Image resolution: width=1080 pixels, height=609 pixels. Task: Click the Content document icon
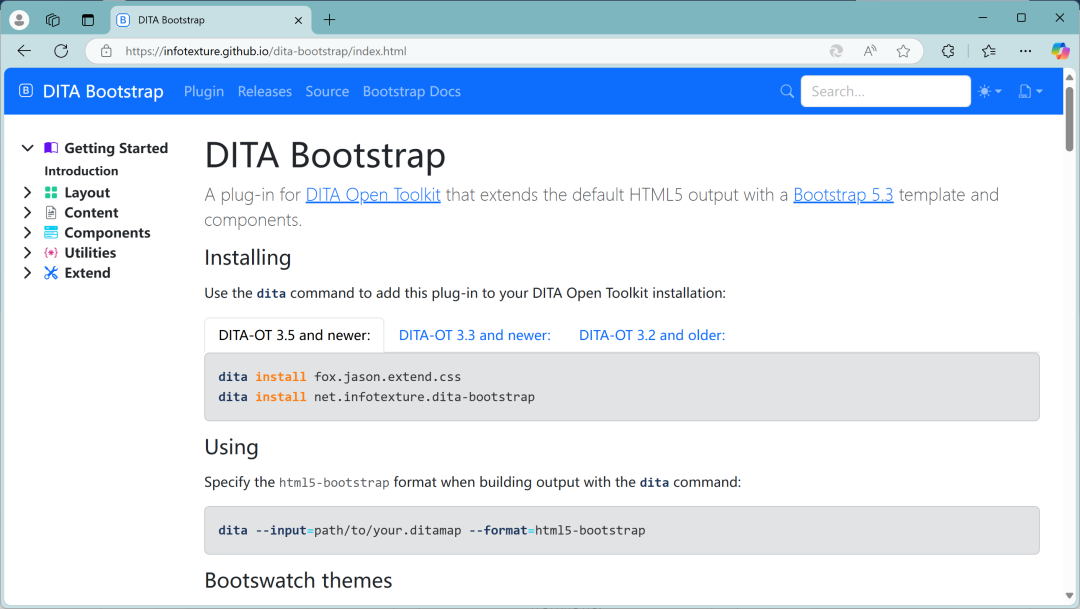coord(49,212)
